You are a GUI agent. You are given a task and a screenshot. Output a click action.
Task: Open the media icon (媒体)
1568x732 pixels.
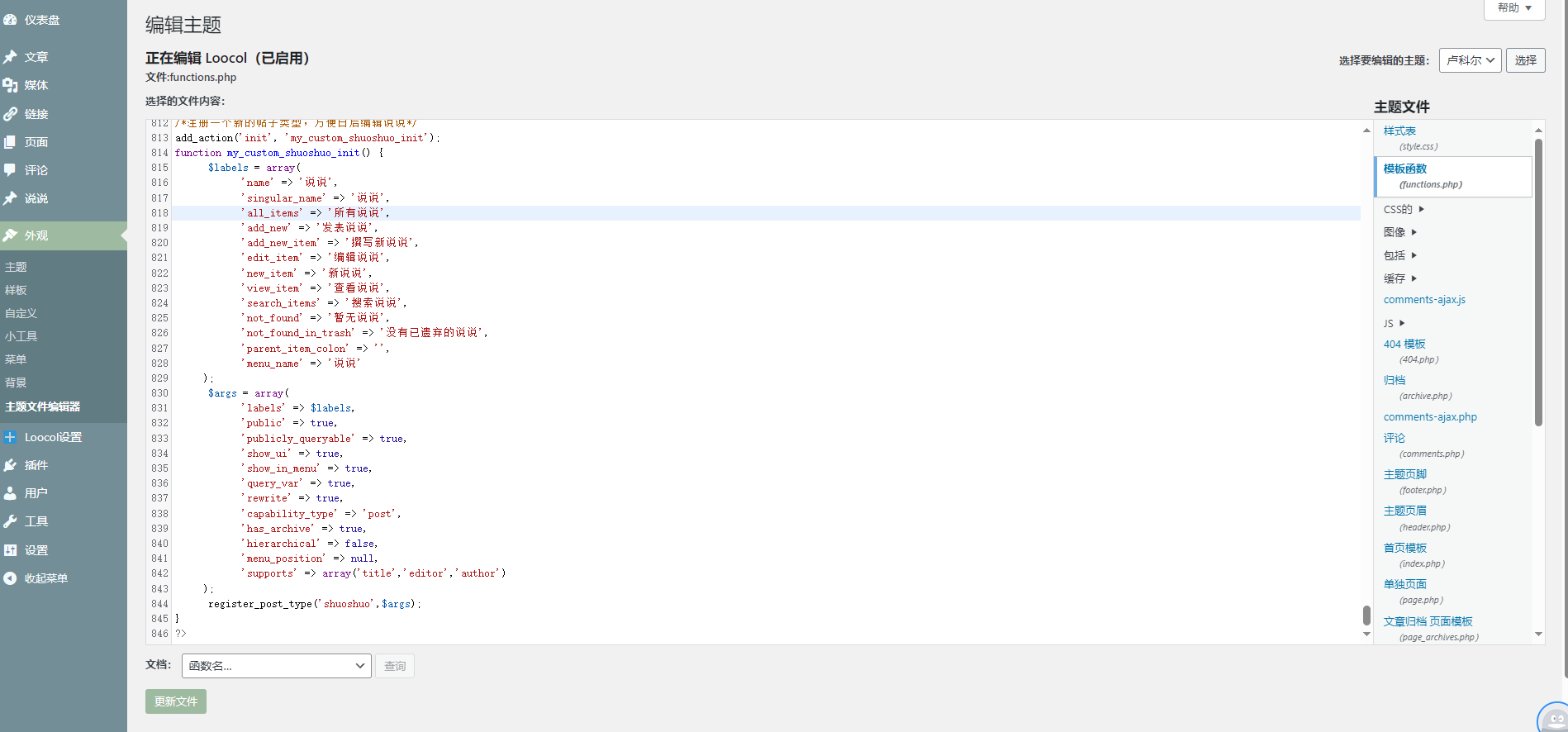click(x=11, y=85)
